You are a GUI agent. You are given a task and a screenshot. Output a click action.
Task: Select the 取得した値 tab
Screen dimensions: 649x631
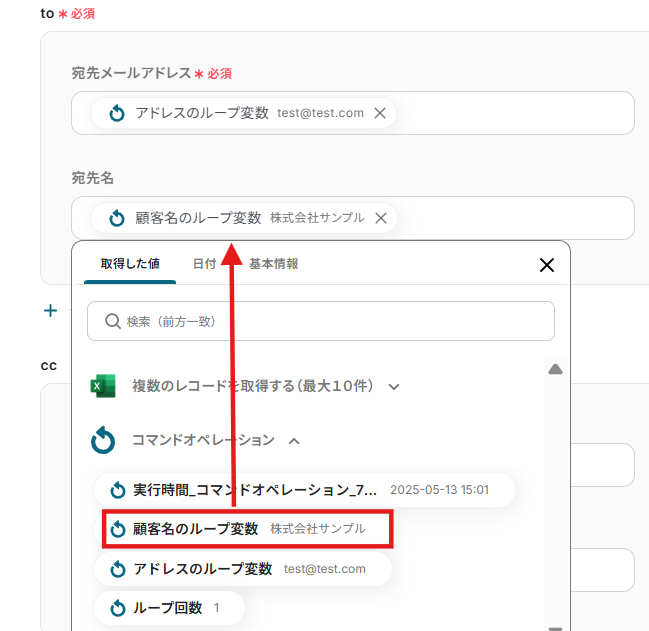pos(129,264)
